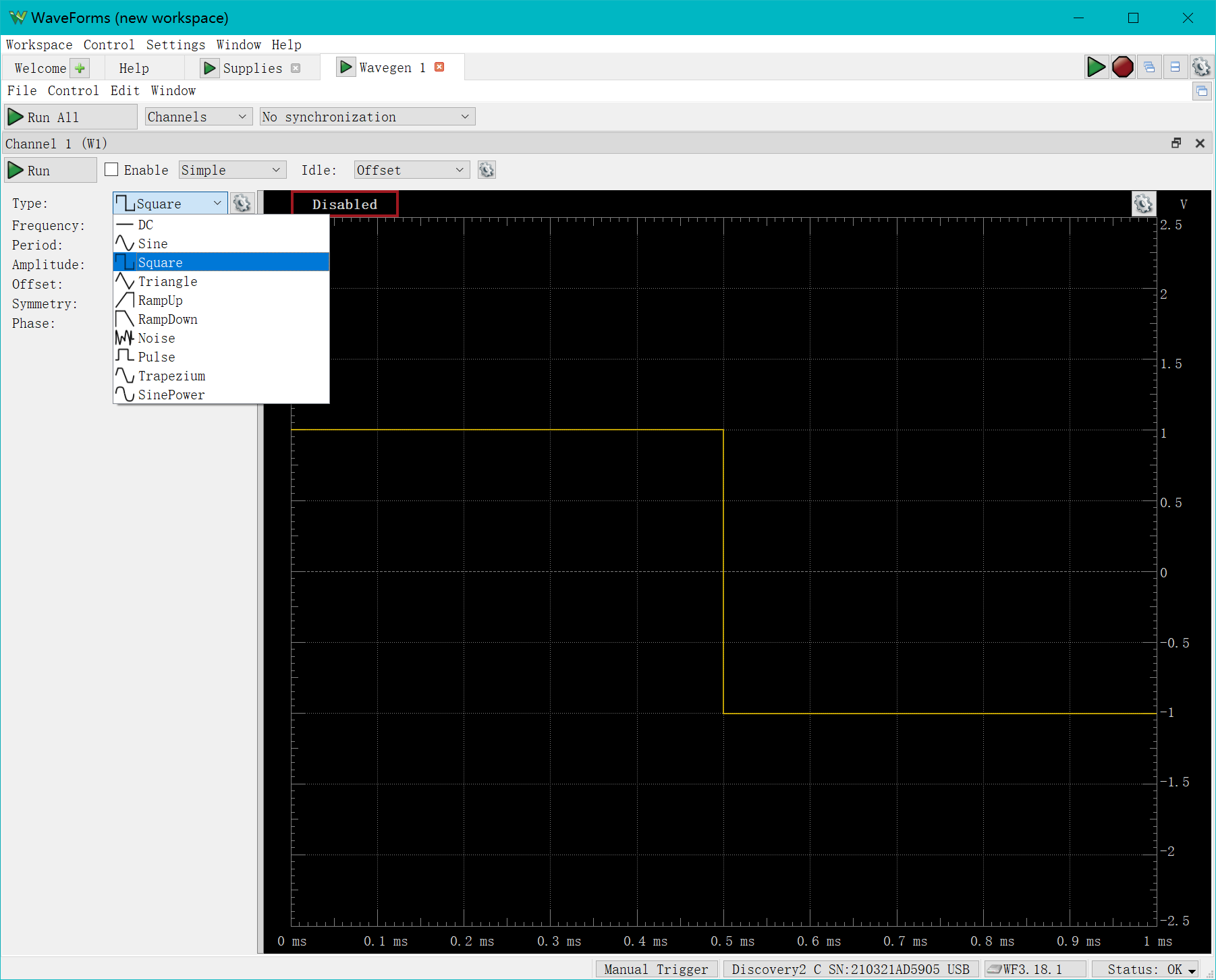Collapse the Type Square dropdown
The width and height of the screenshot is (1216, 980).
point(170,203)
